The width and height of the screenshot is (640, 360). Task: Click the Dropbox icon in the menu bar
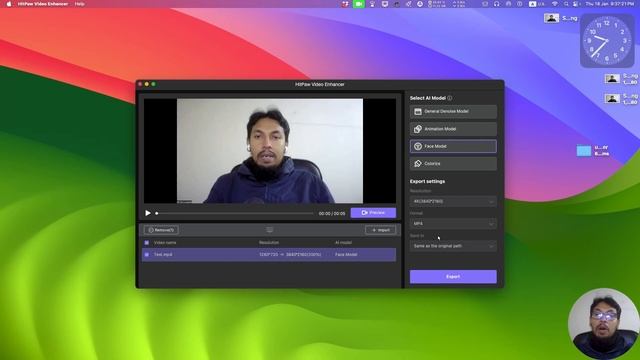click(345, 4)
